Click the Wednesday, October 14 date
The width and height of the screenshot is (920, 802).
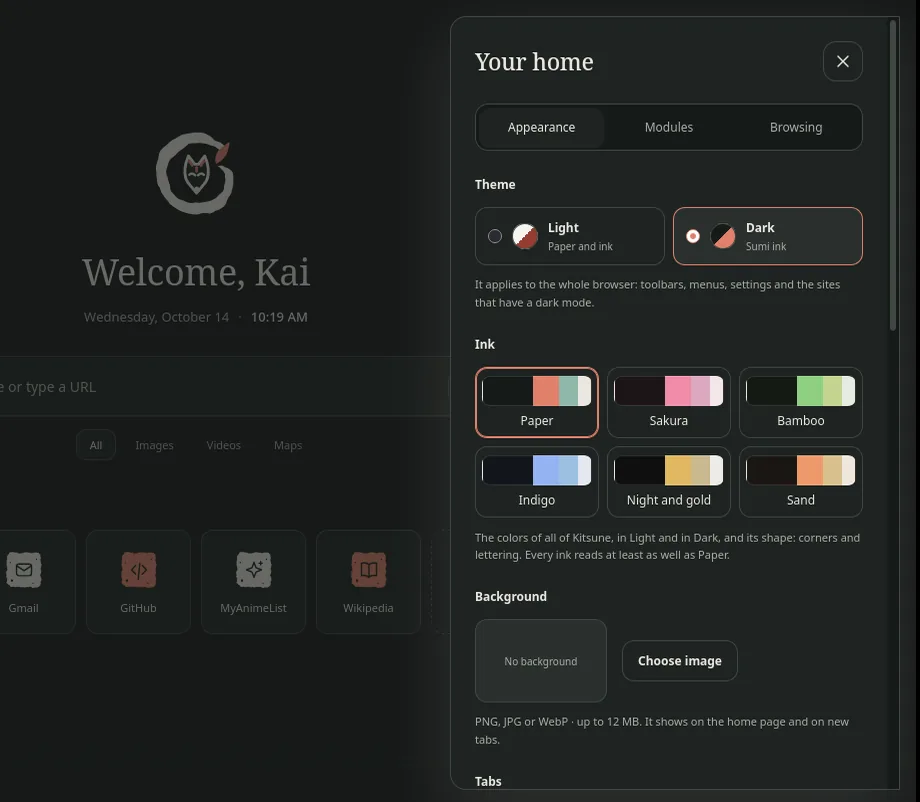pyautogui.click(x=156, y=317)
